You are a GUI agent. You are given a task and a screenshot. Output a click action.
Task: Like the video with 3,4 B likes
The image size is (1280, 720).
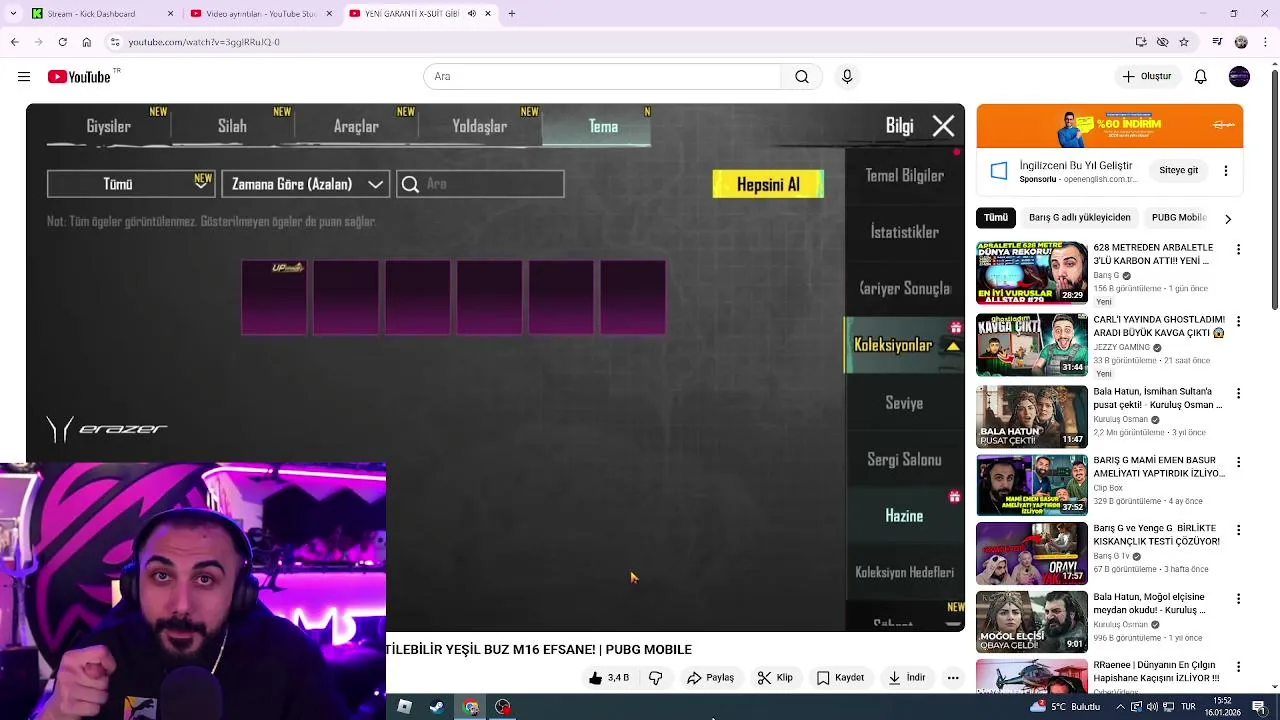click(608, 678)
